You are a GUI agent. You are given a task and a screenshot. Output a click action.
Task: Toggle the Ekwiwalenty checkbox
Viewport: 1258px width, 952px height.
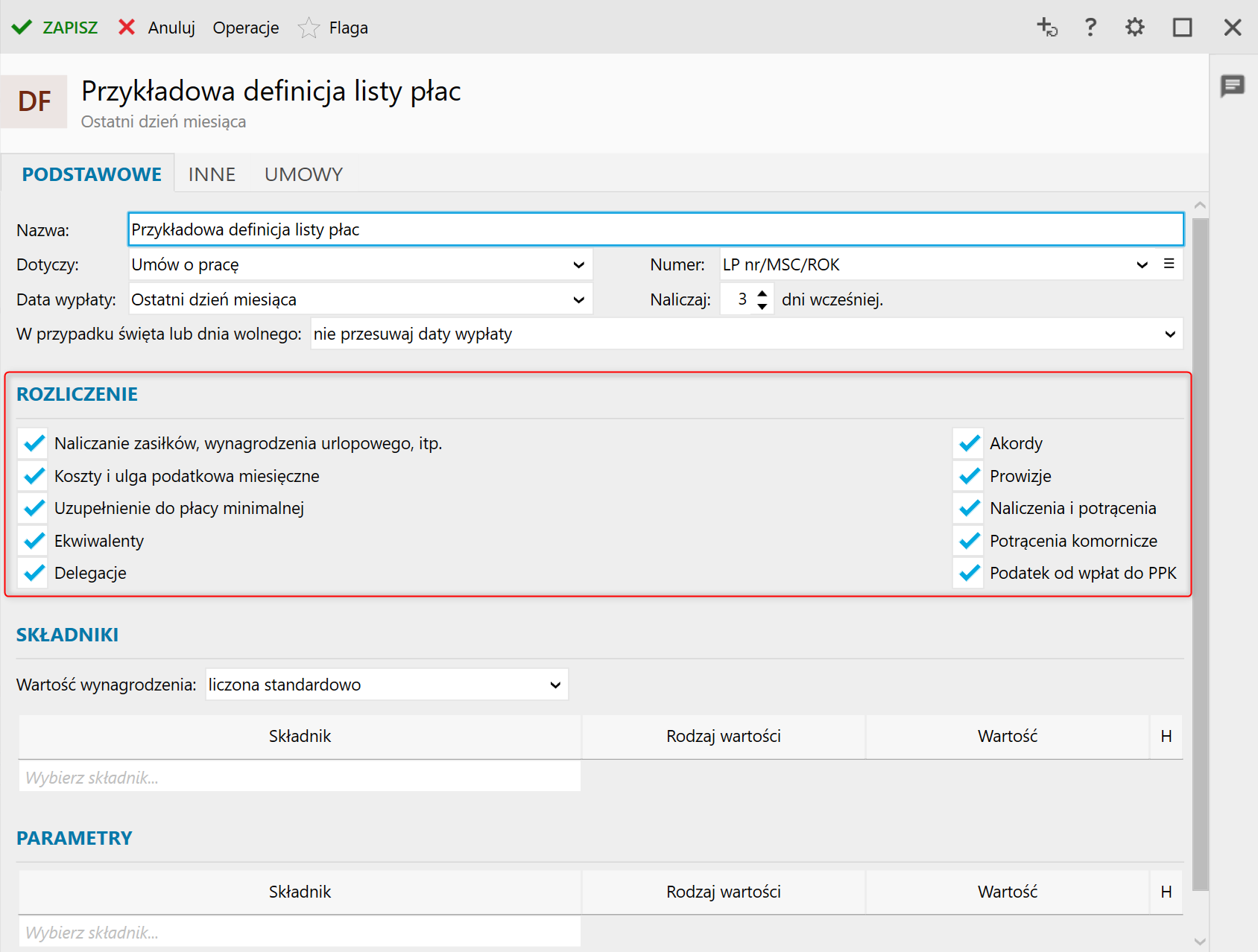[34, 541]
